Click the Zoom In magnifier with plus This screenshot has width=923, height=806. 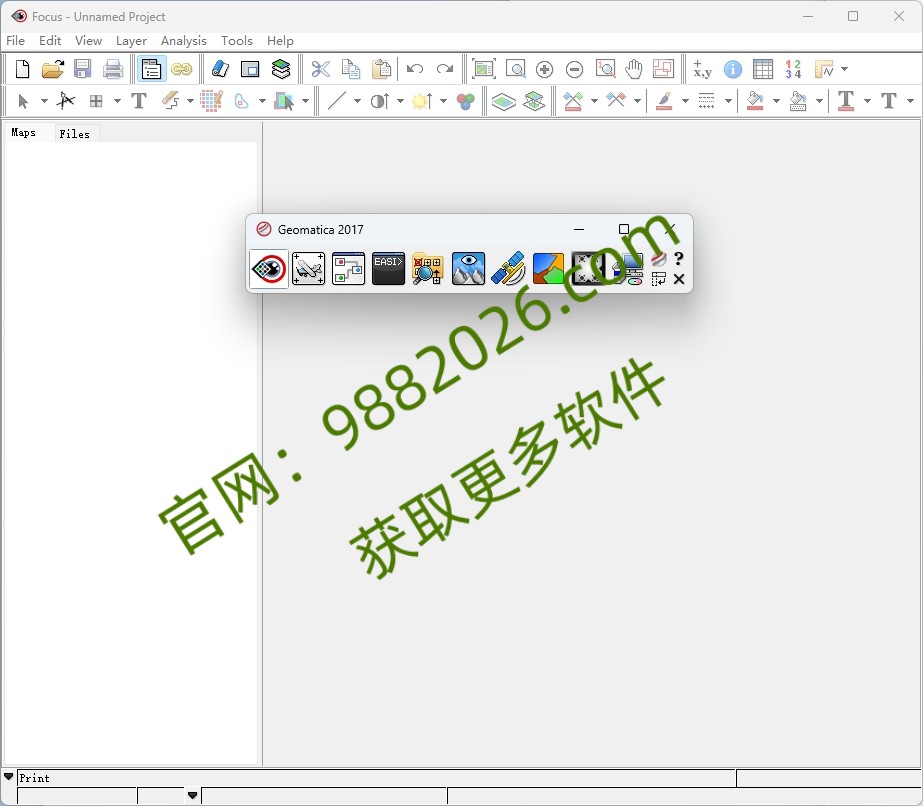coord(544,69)
